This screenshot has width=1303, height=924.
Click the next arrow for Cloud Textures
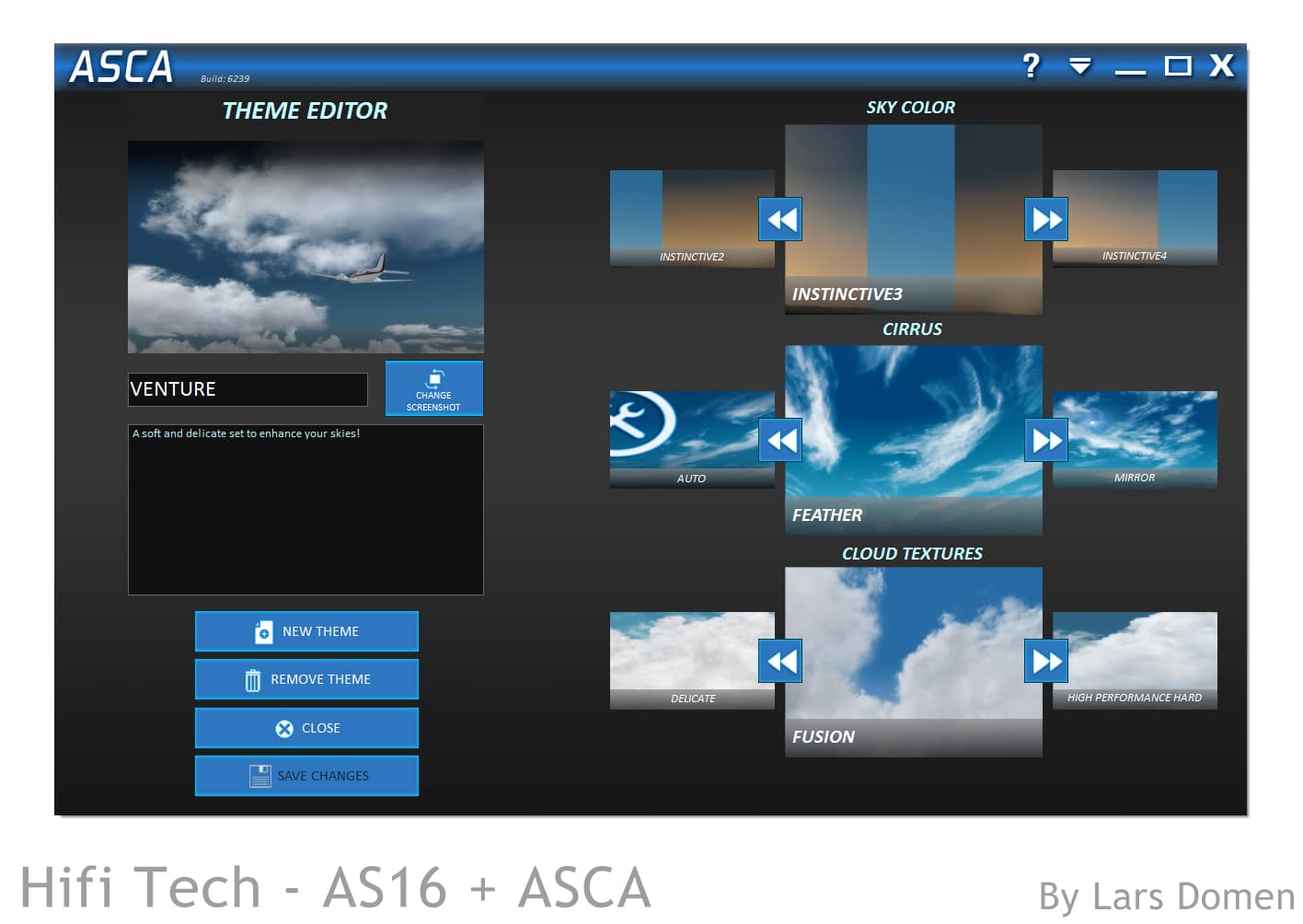tap(1046, 661)
